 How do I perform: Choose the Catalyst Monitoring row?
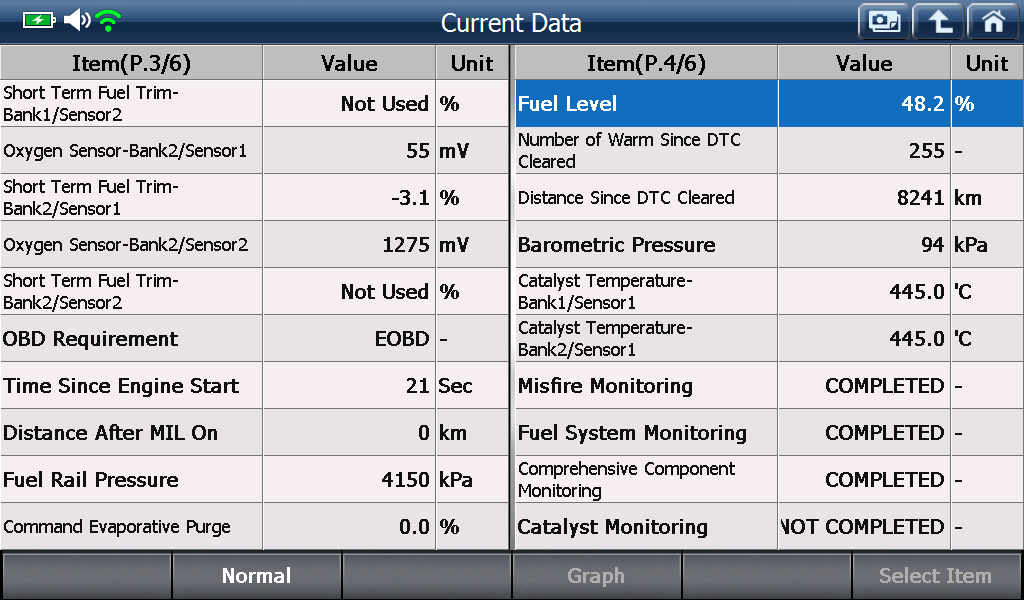pyautogui.click(x=769, y=527)
